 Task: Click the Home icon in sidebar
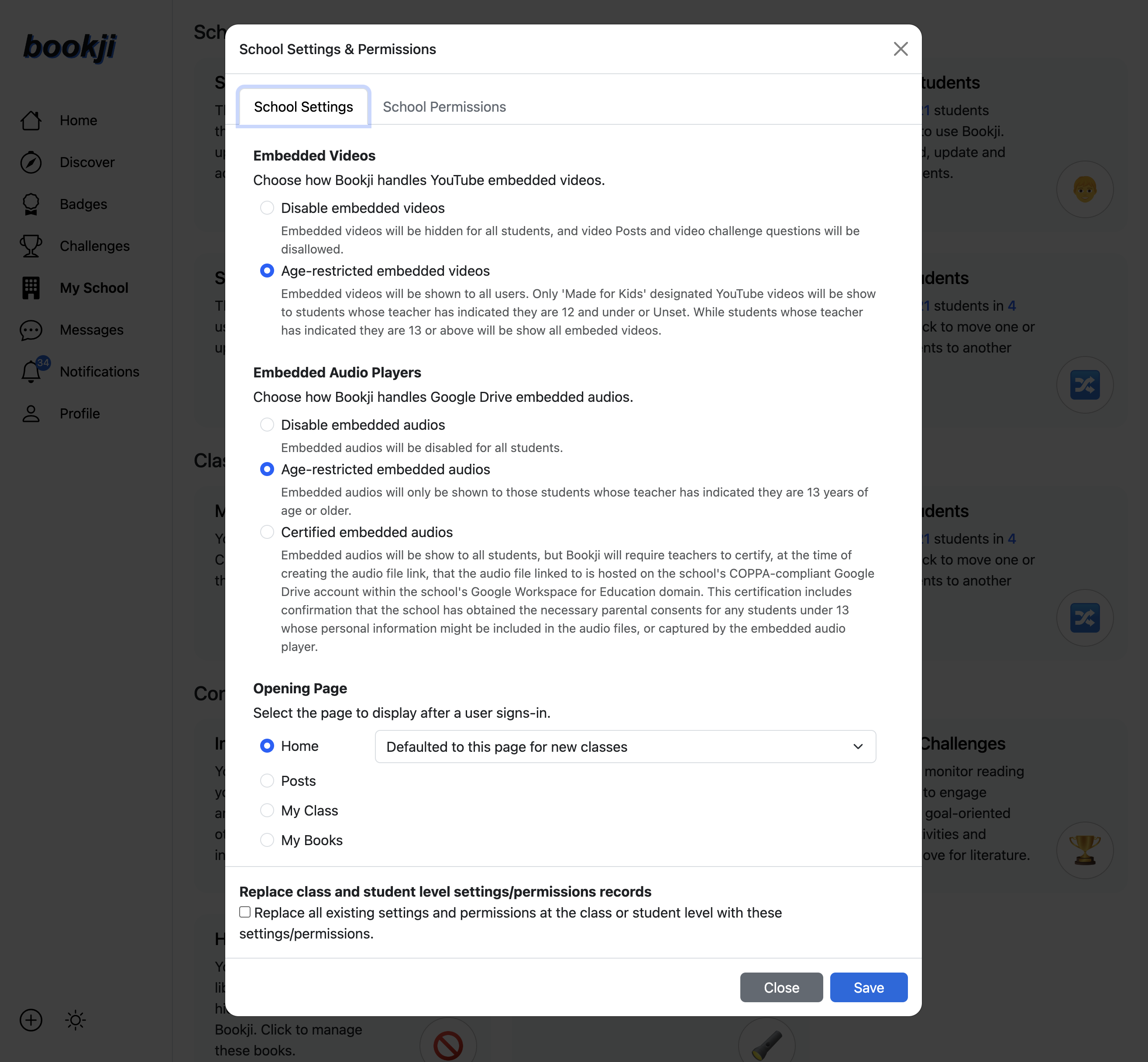click(x=30, y=119)
